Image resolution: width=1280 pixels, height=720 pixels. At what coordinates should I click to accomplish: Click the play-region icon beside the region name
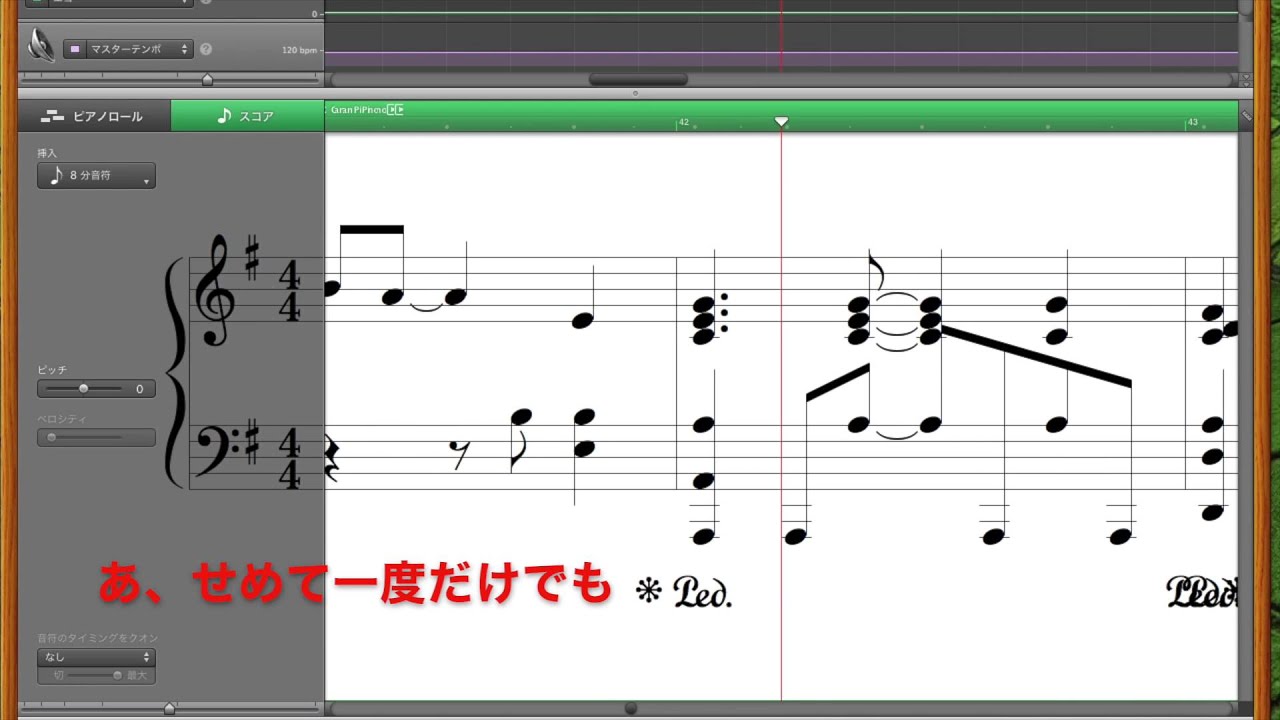396,110
